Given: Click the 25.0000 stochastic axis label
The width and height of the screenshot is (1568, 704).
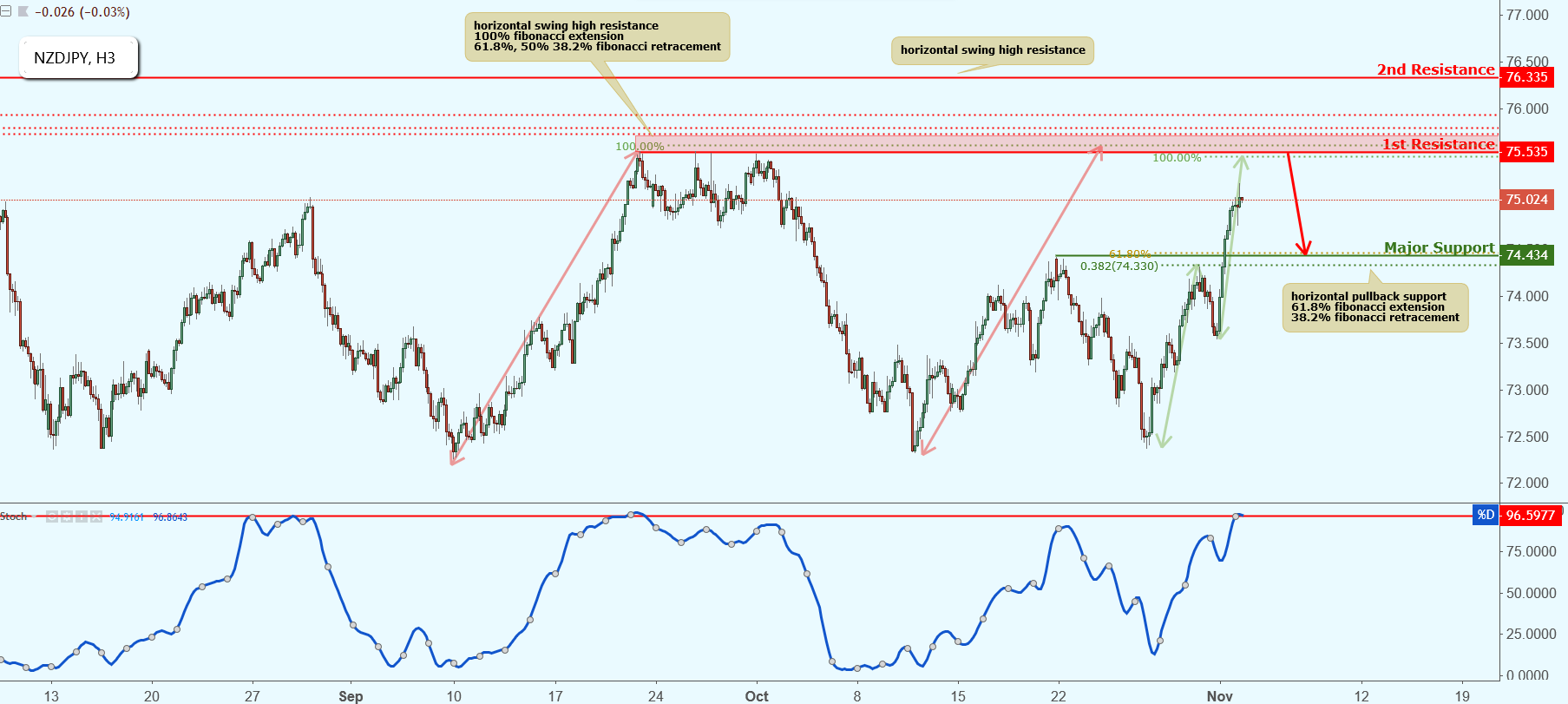Looking at the screenshot, I should (x=1532, y=634).
